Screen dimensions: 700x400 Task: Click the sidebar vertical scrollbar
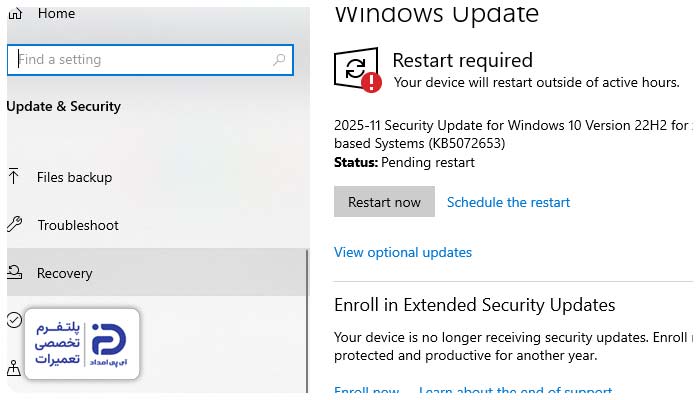(x=307, y=320)
